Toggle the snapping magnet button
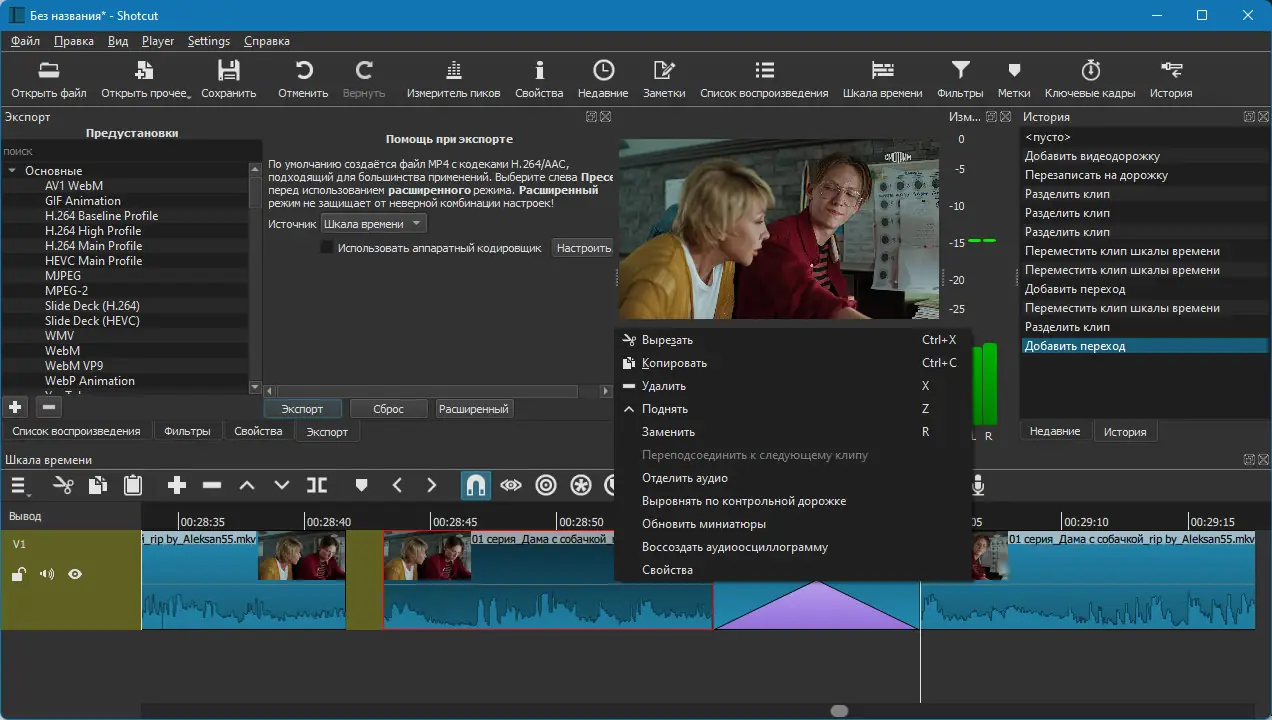Viewport: 1272px width, 720px height. (475, 486)
